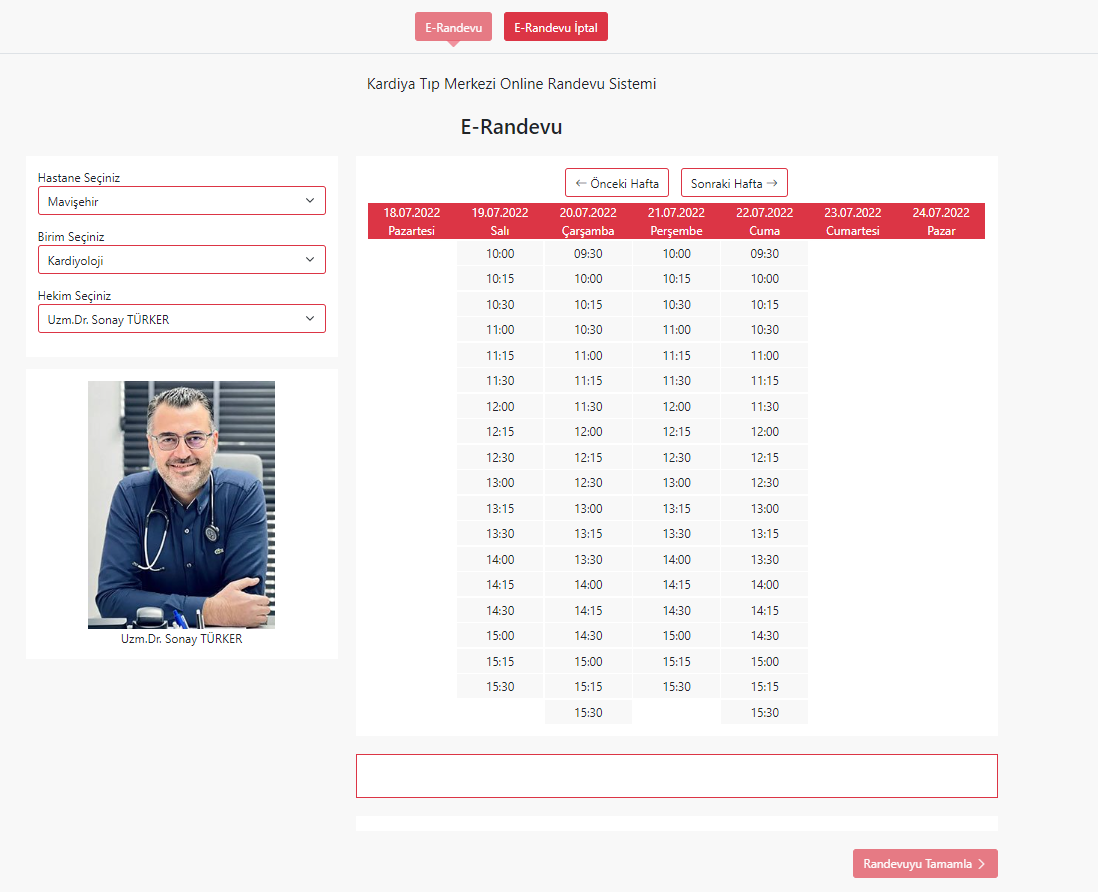Select the 10:00 slot on Salı
The width and height of the screenshot is (1098, 892).
500,254
